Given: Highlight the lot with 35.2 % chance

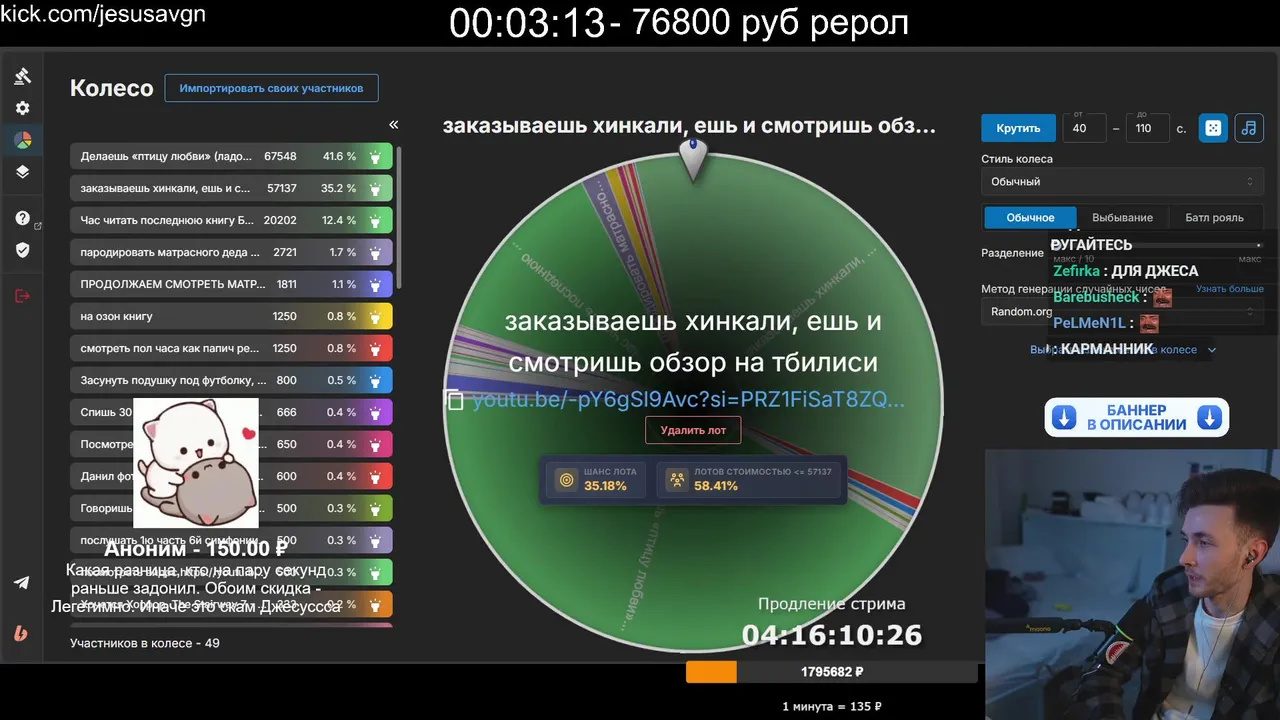Looking at the screenshot, I should click(x=375, y=189).
